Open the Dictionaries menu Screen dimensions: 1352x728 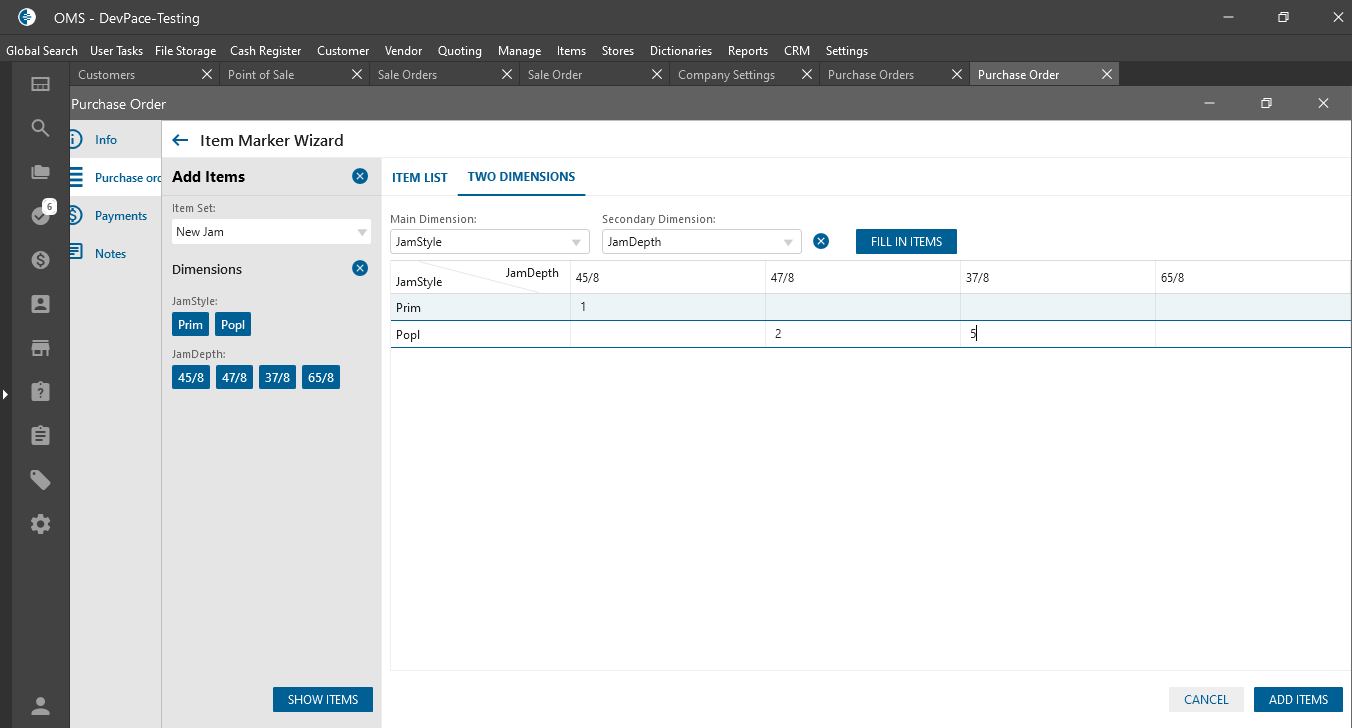[x=680, y=51]
